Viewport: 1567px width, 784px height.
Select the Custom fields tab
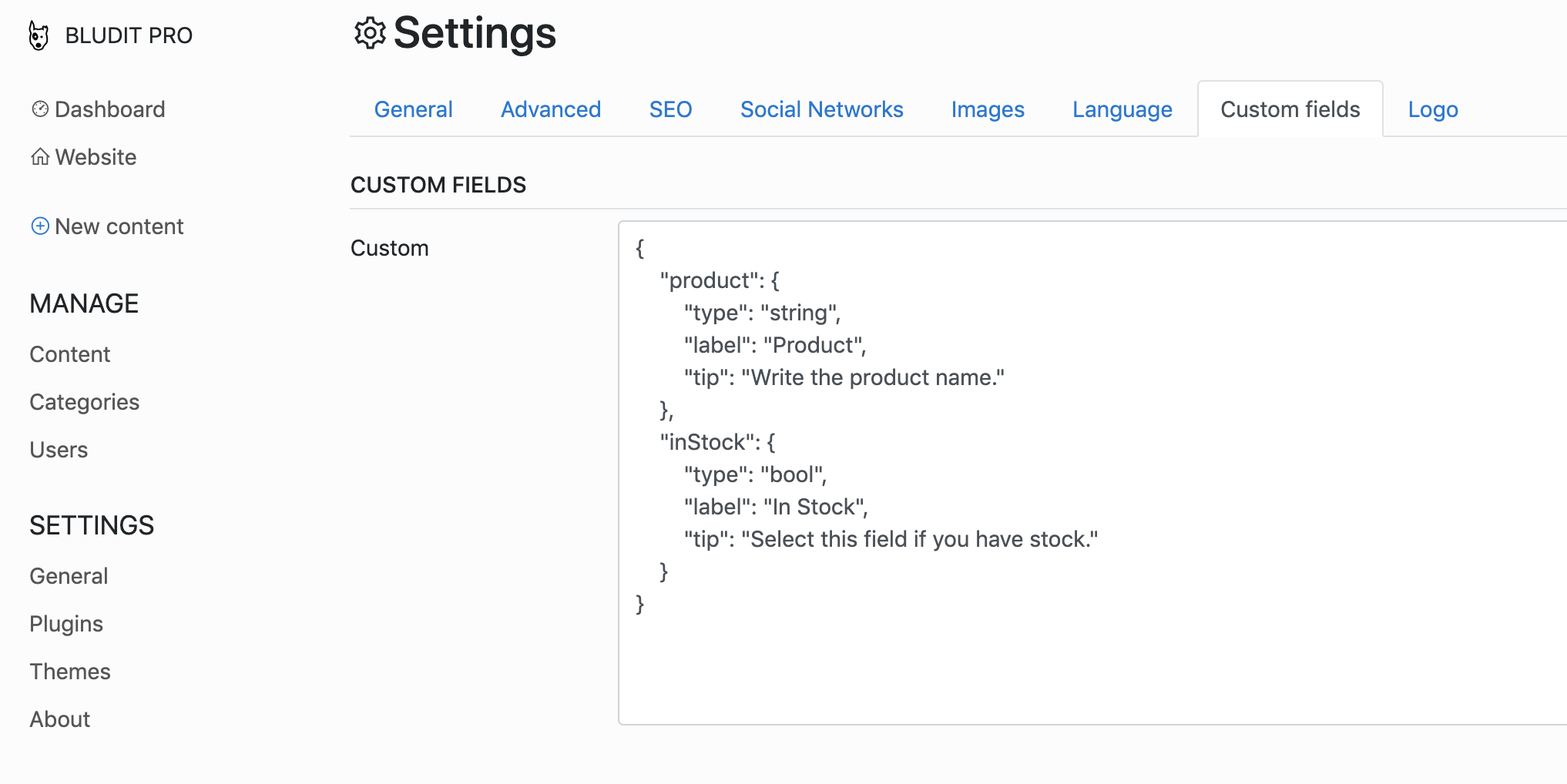pyautogui.click(x=1290, y=109)
